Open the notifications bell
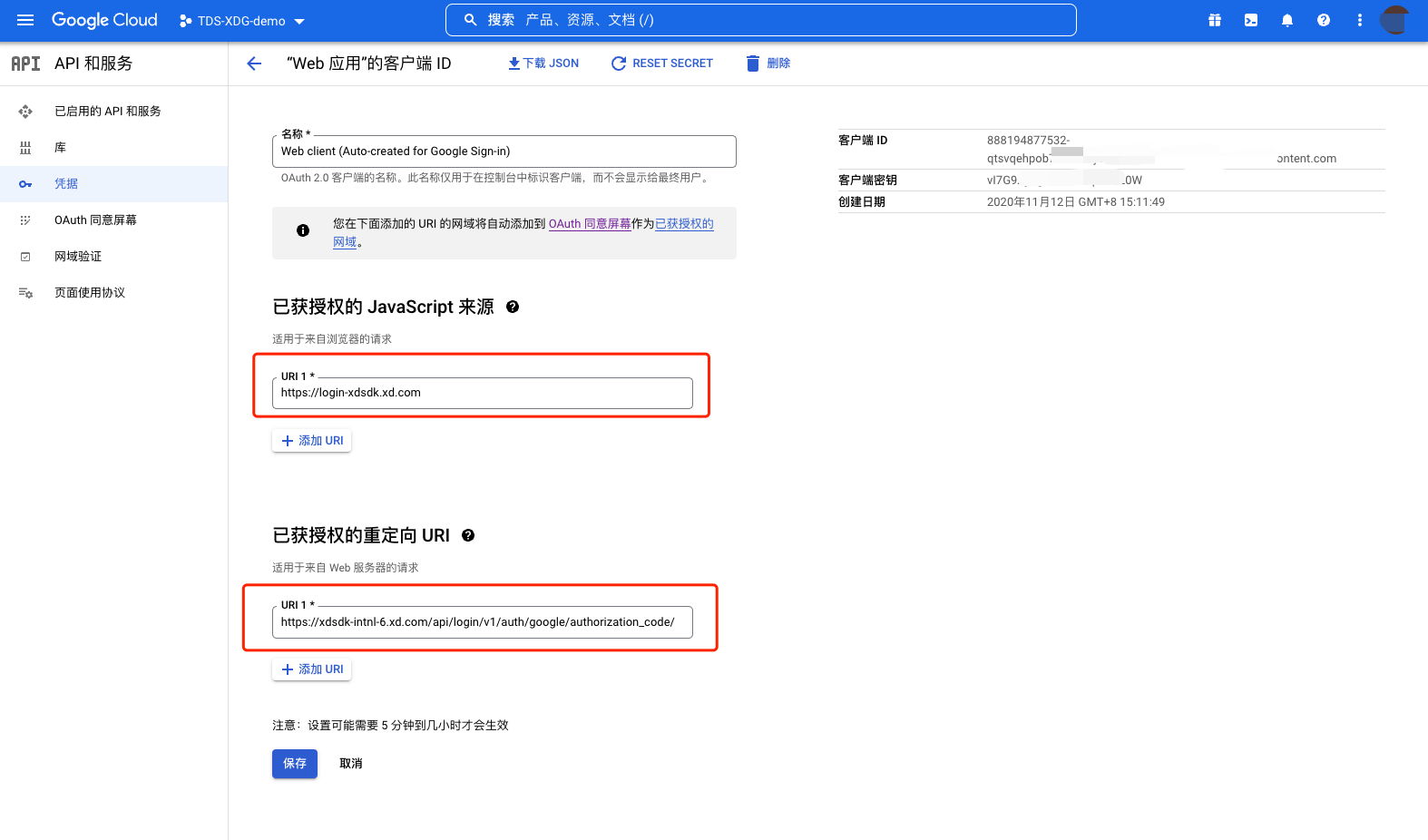The image size is (1428, 840). tap(1287, 20)
